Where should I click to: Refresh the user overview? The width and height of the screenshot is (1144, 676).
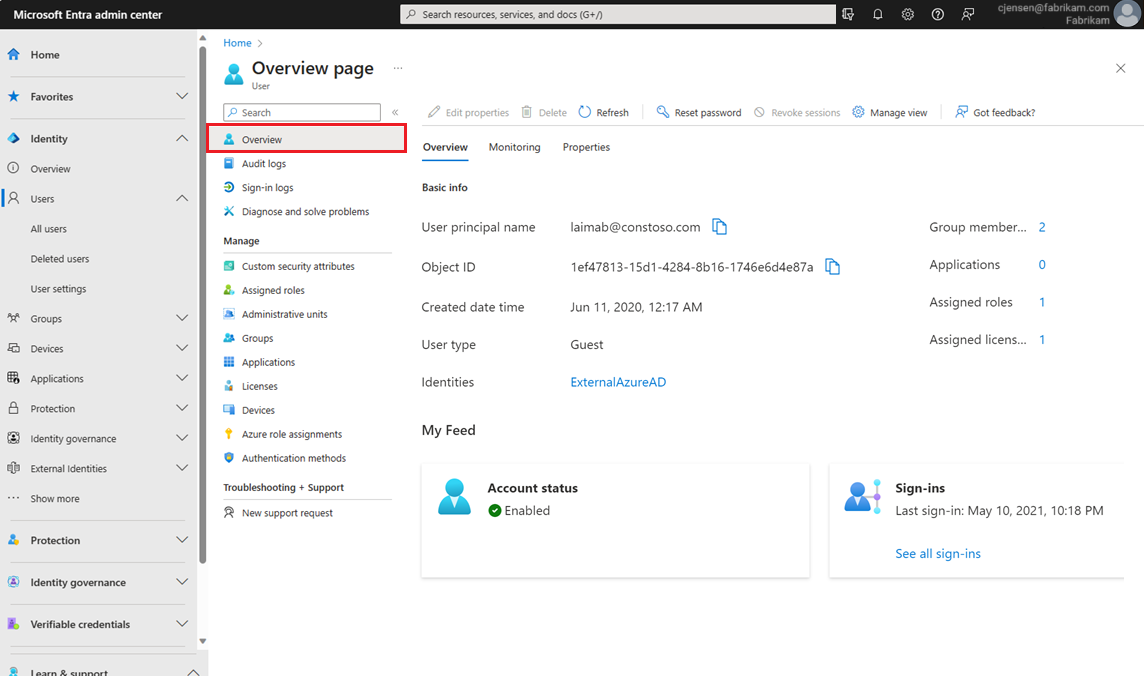point(603,112)
